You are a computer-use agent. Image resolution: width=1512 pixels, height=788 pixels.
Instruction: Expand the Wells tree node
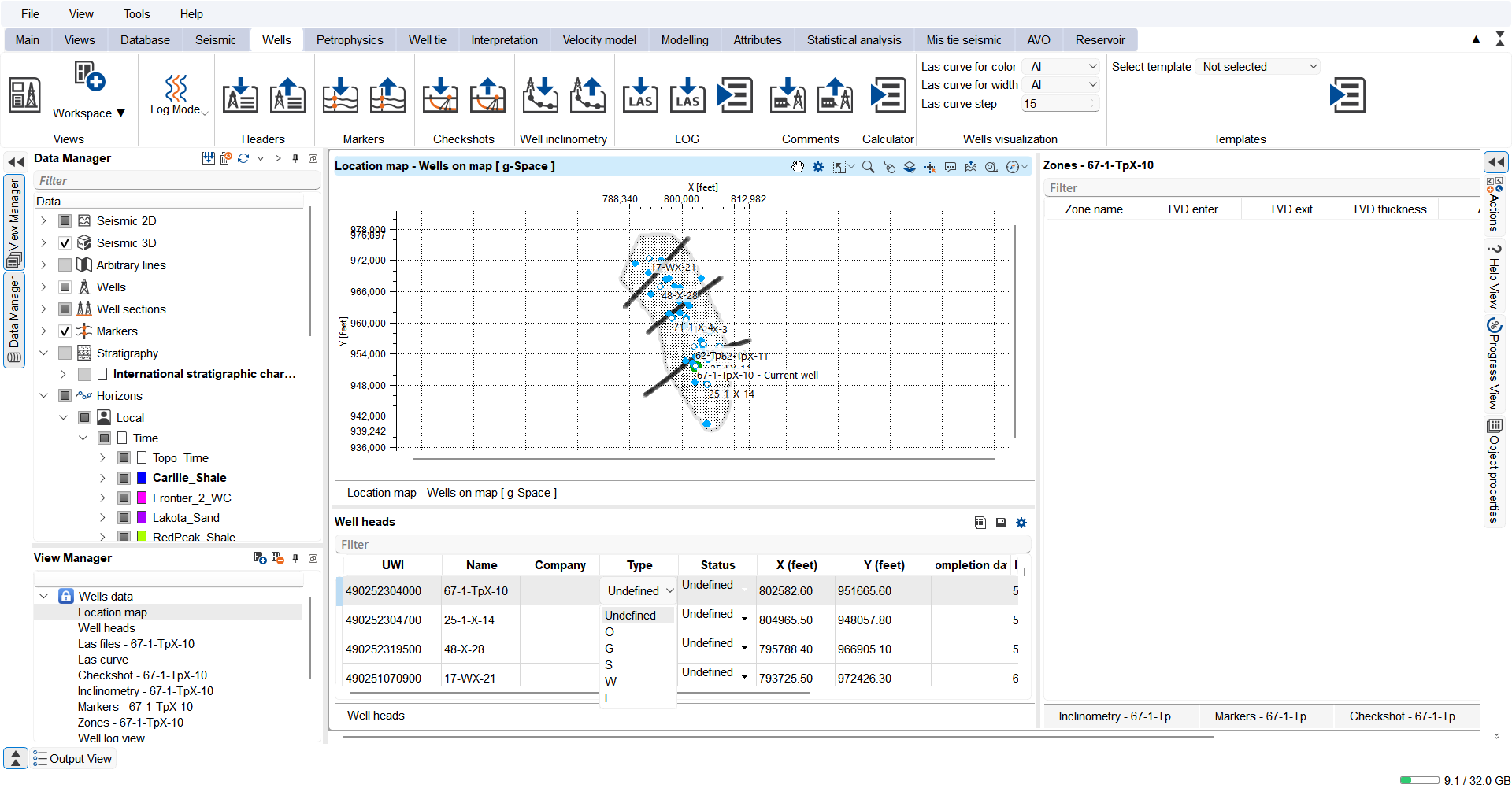click(43, 287)
